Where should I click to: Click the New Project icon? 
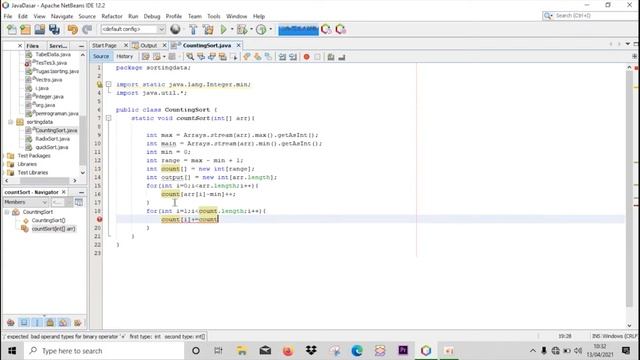pos(25,29)
